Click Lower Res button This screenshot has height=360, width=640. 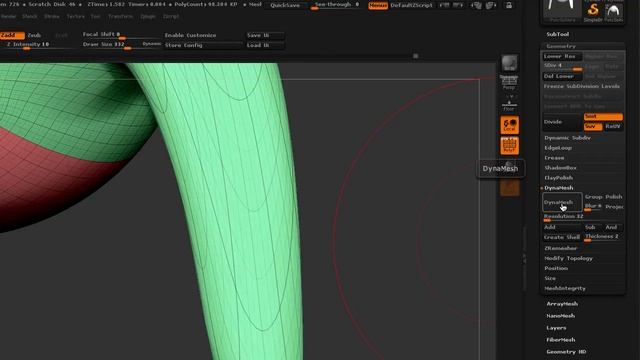click(562, 56)
